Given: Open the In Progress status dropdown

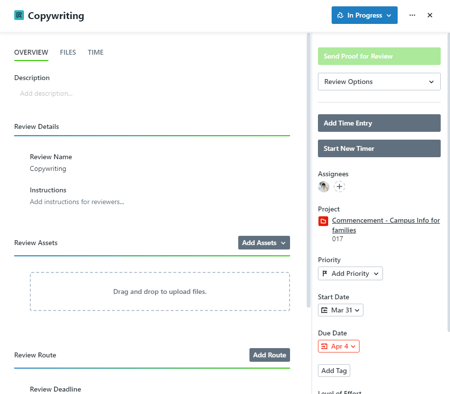Looking at the screenshot, I should point(364,15).
